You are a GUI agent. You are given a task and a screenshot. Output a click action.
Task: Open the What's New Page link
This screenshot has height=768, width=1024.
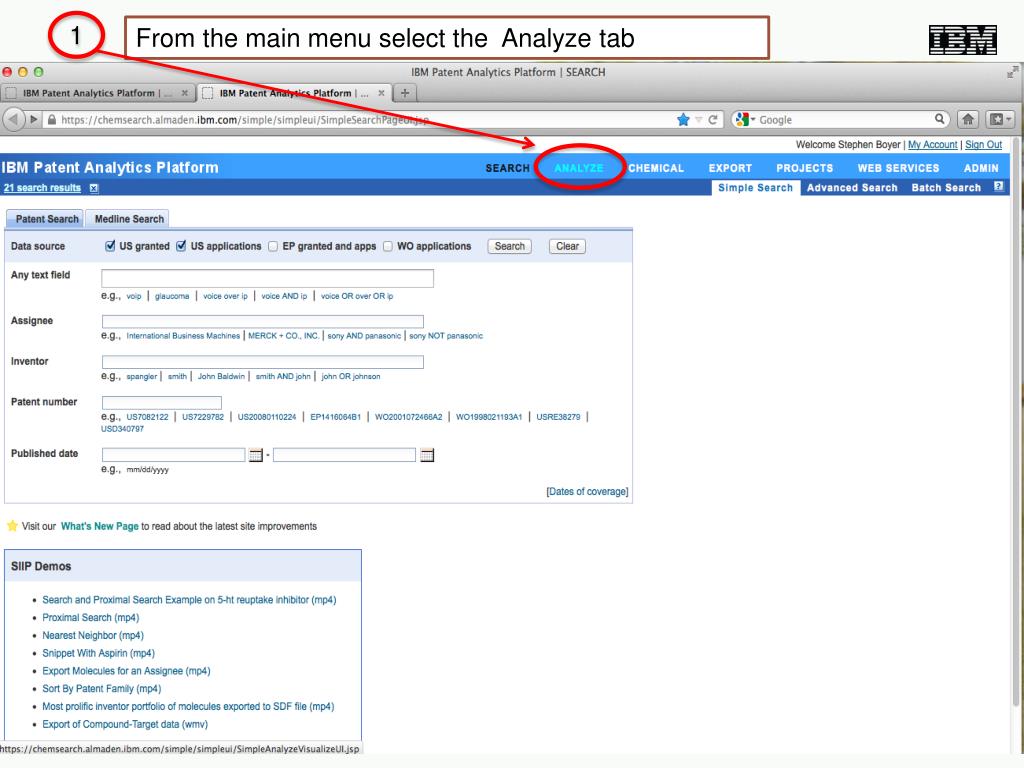click(x=100, y=526)
